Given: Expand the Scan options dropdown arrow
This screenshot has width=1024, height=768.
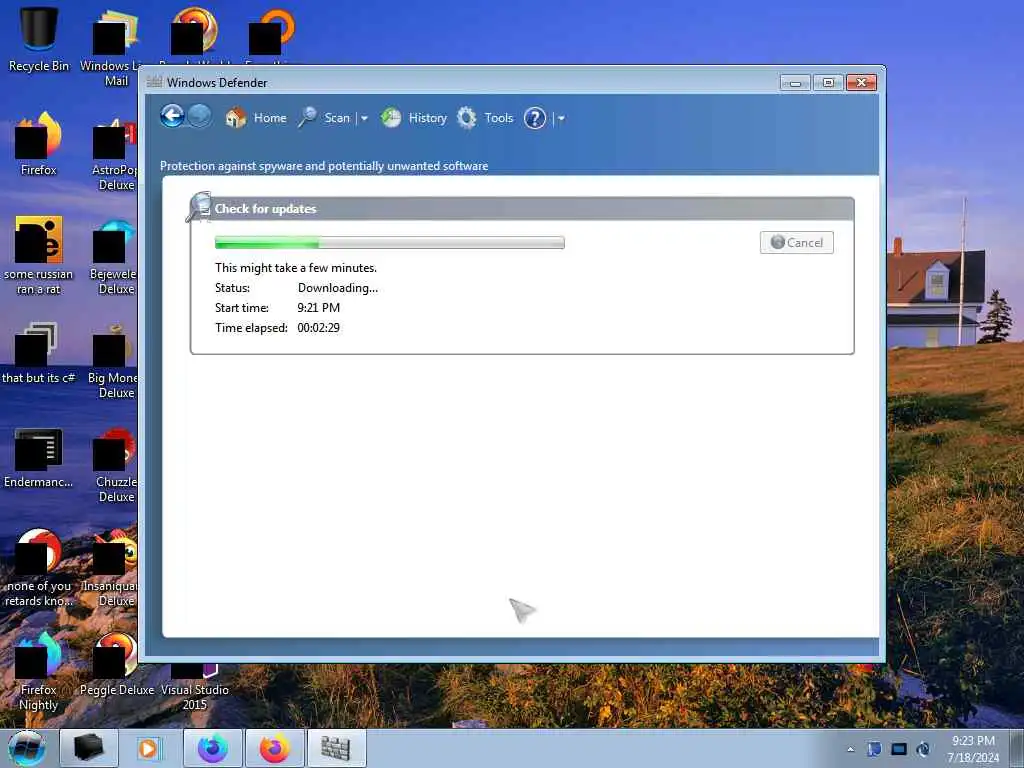Looking at the screenshot, I should click(x=364, y=118).
